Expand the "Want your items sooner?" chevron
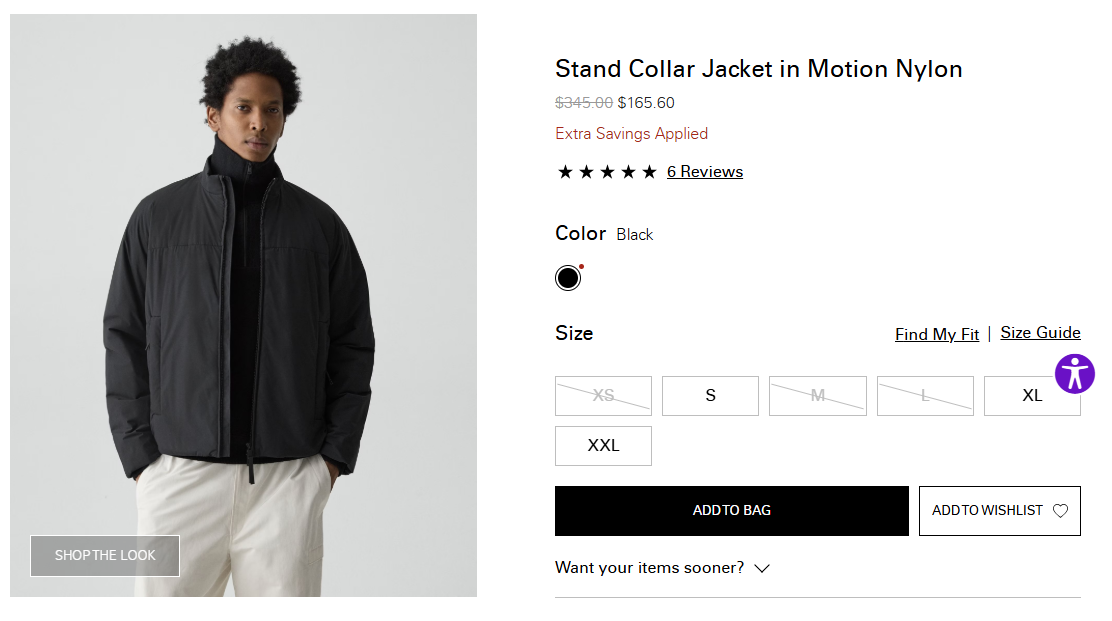 762,568
